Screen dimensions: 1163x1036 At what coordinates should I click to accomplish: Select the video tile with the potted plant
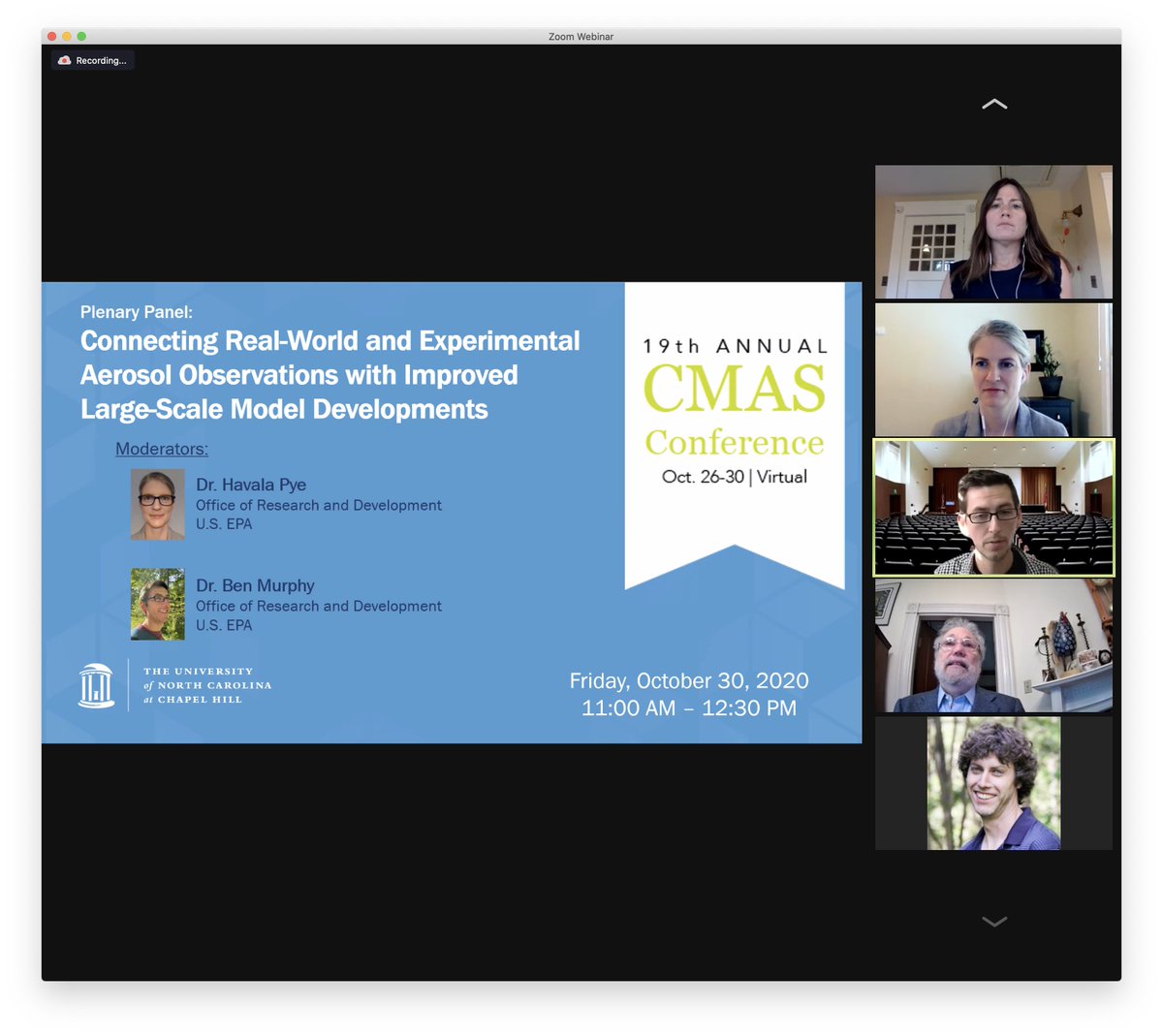coord(993,369)
